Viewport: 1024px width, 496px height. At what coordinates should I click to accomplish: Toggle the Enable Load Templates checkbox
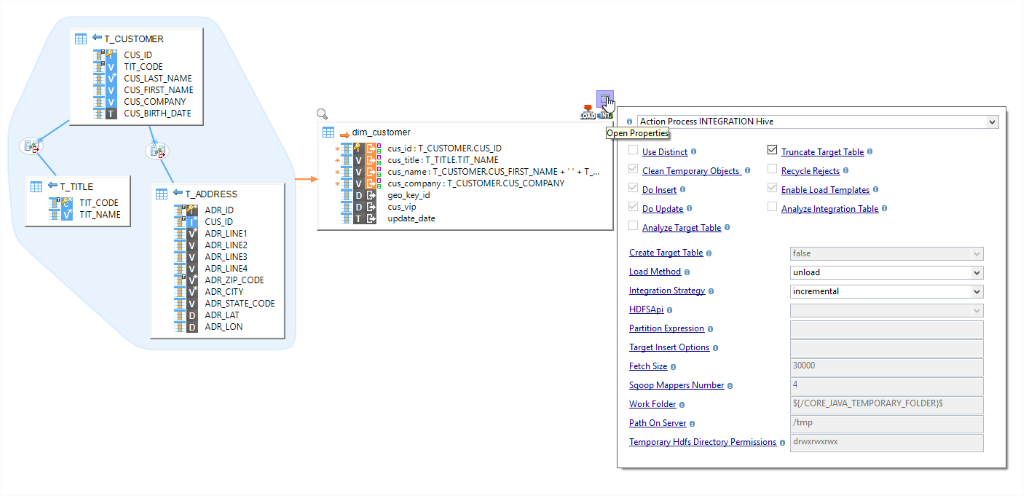pyautogui.click(x=772, y=189)
